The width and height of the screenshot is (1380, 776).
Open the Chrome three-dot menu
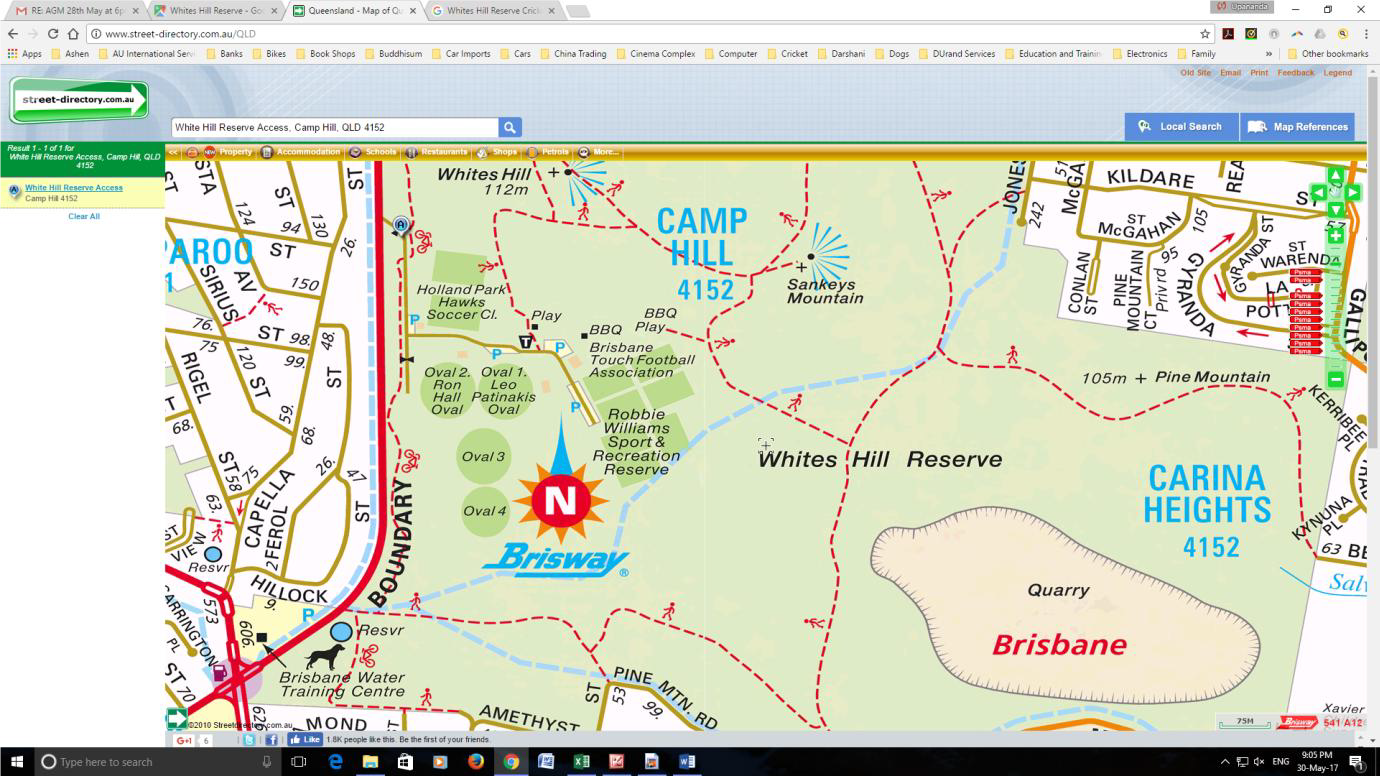click(x=1366, y=33)
